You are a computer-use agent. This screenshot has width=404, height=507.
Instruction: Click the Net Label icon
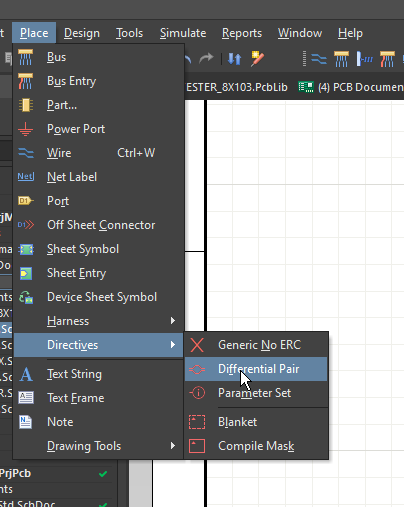(26, 176)
